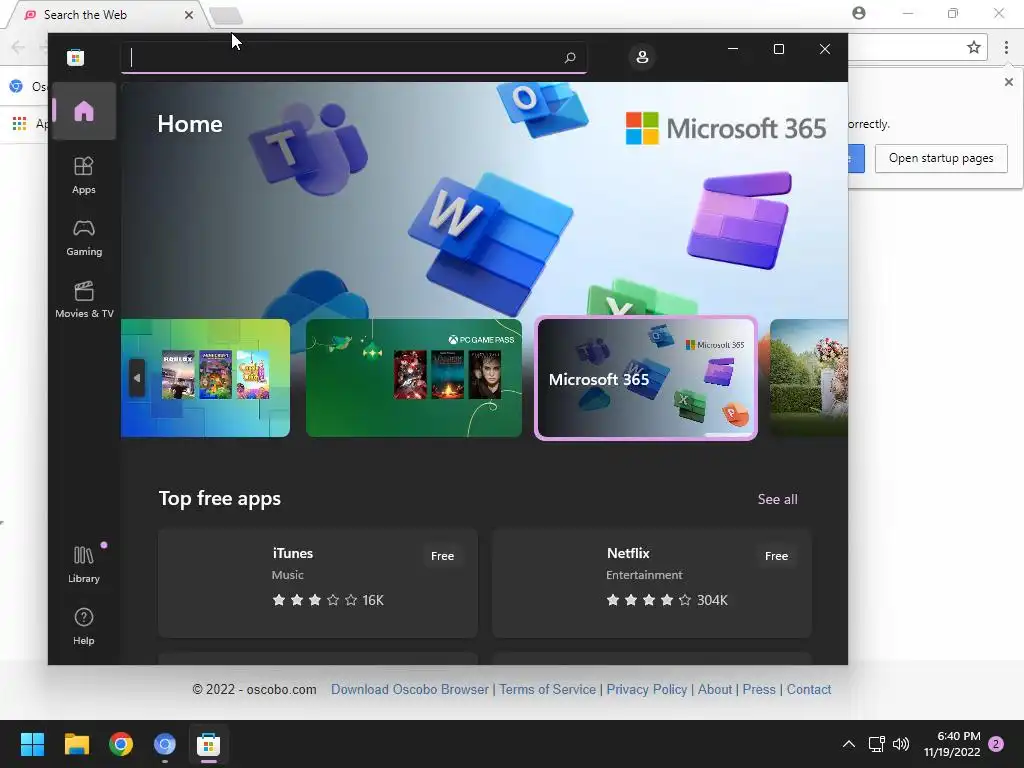Open a new tab in the browser
Screen dimensions: 1024x768
pos(227,16)
